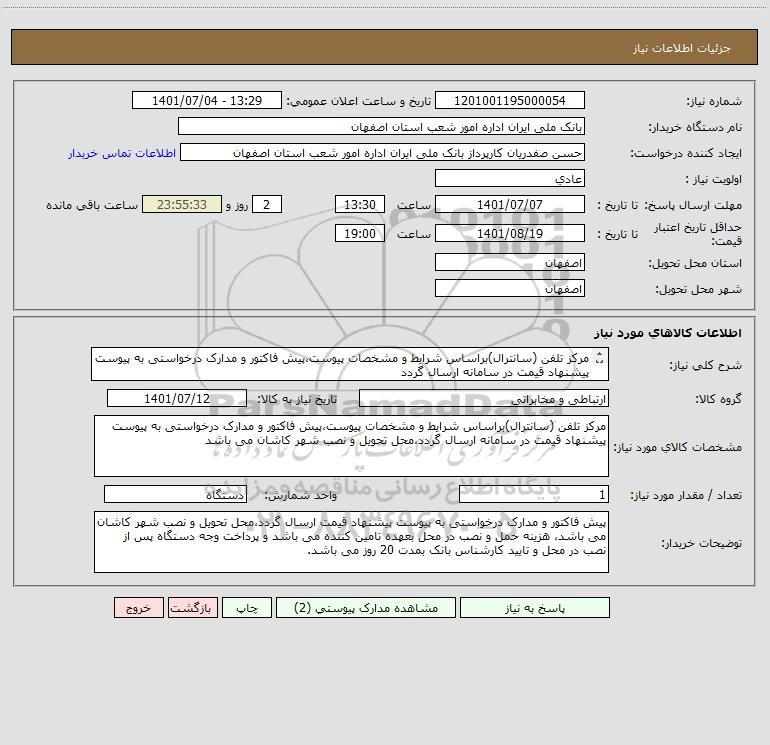This screenshot has height=745, width=770.
Task: Click the نام دستگاه خریدار field
Action: 381,126
